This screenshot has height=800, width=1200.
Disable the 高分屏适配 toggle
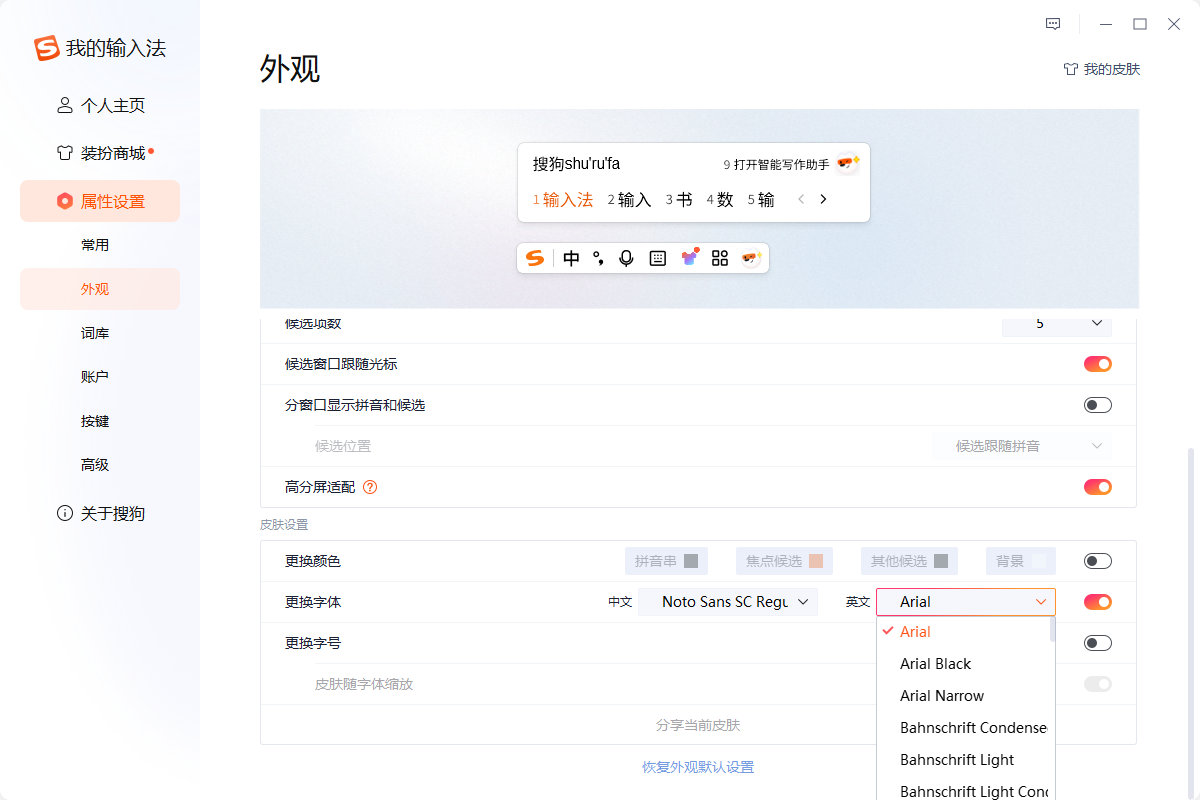point(1096,487)
